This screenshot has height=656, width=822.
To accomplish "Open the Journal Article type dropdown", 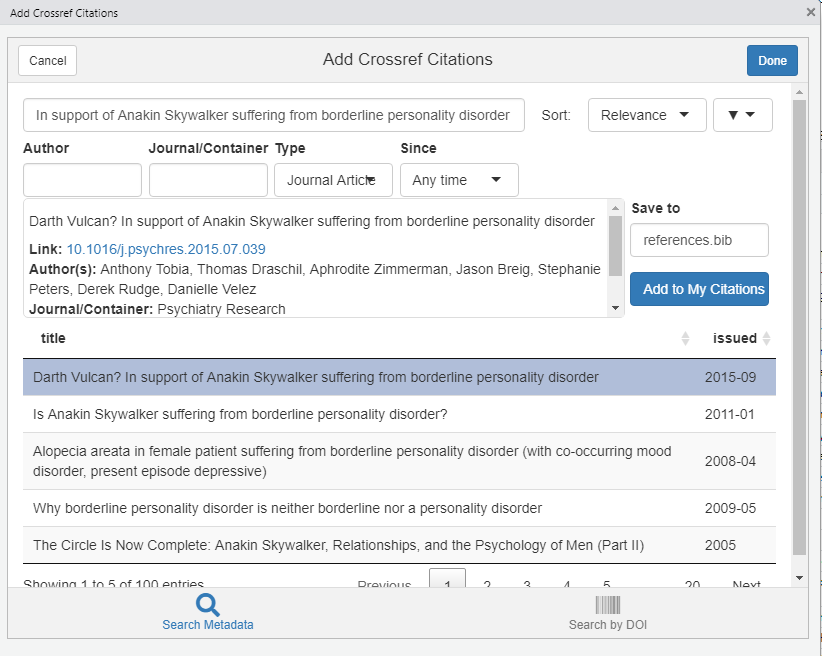I will (333, 180).
